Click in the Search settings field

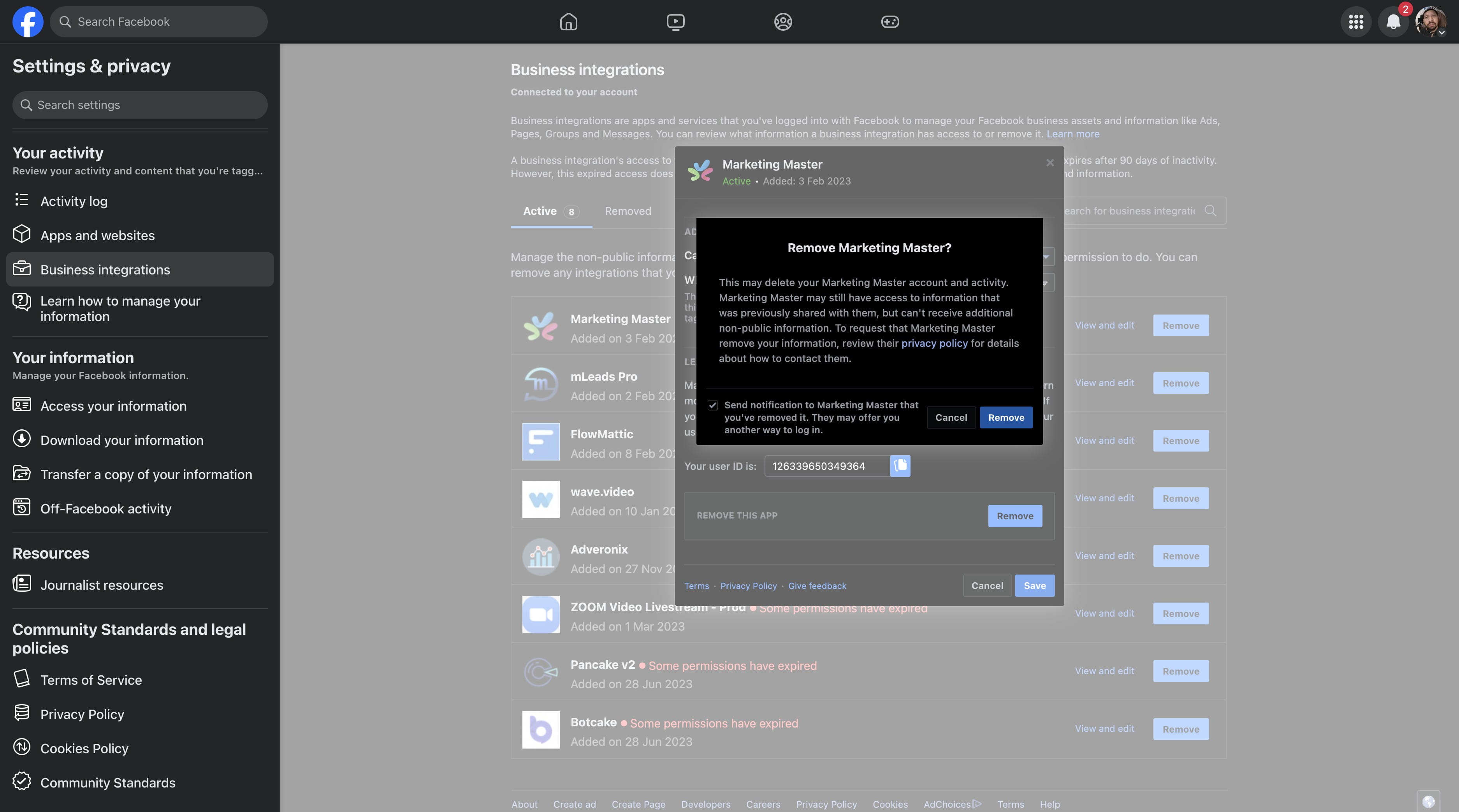click(x=140, y=105)
